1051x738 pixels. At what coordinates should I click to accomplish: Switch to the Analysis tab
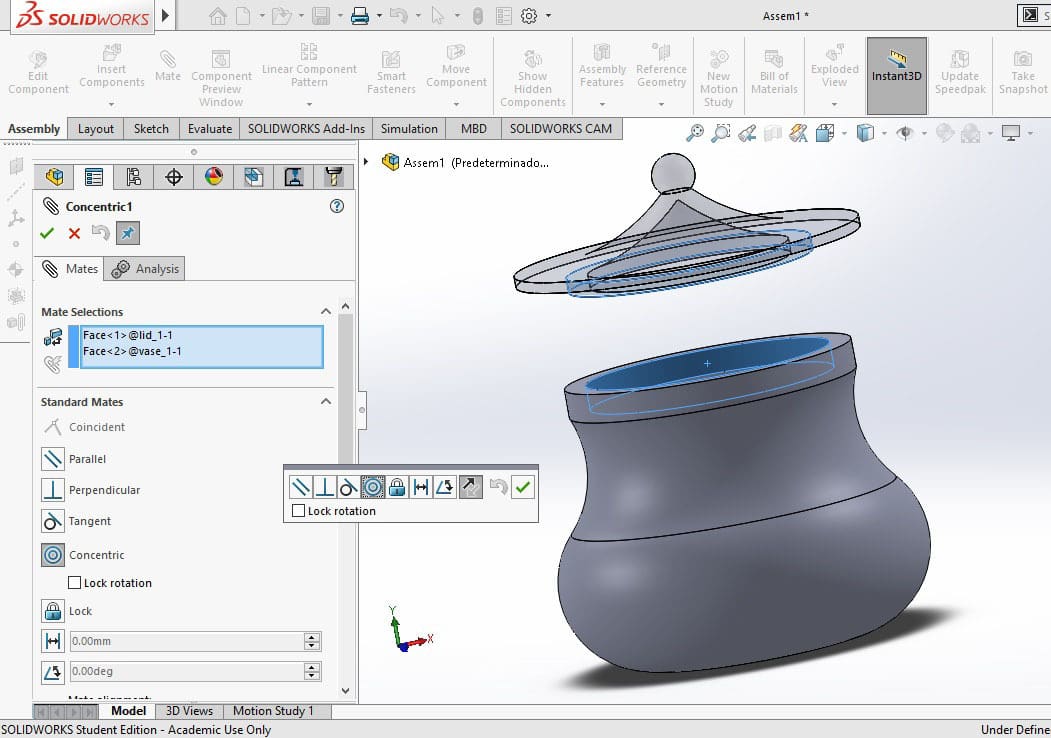tap(145, 269)
